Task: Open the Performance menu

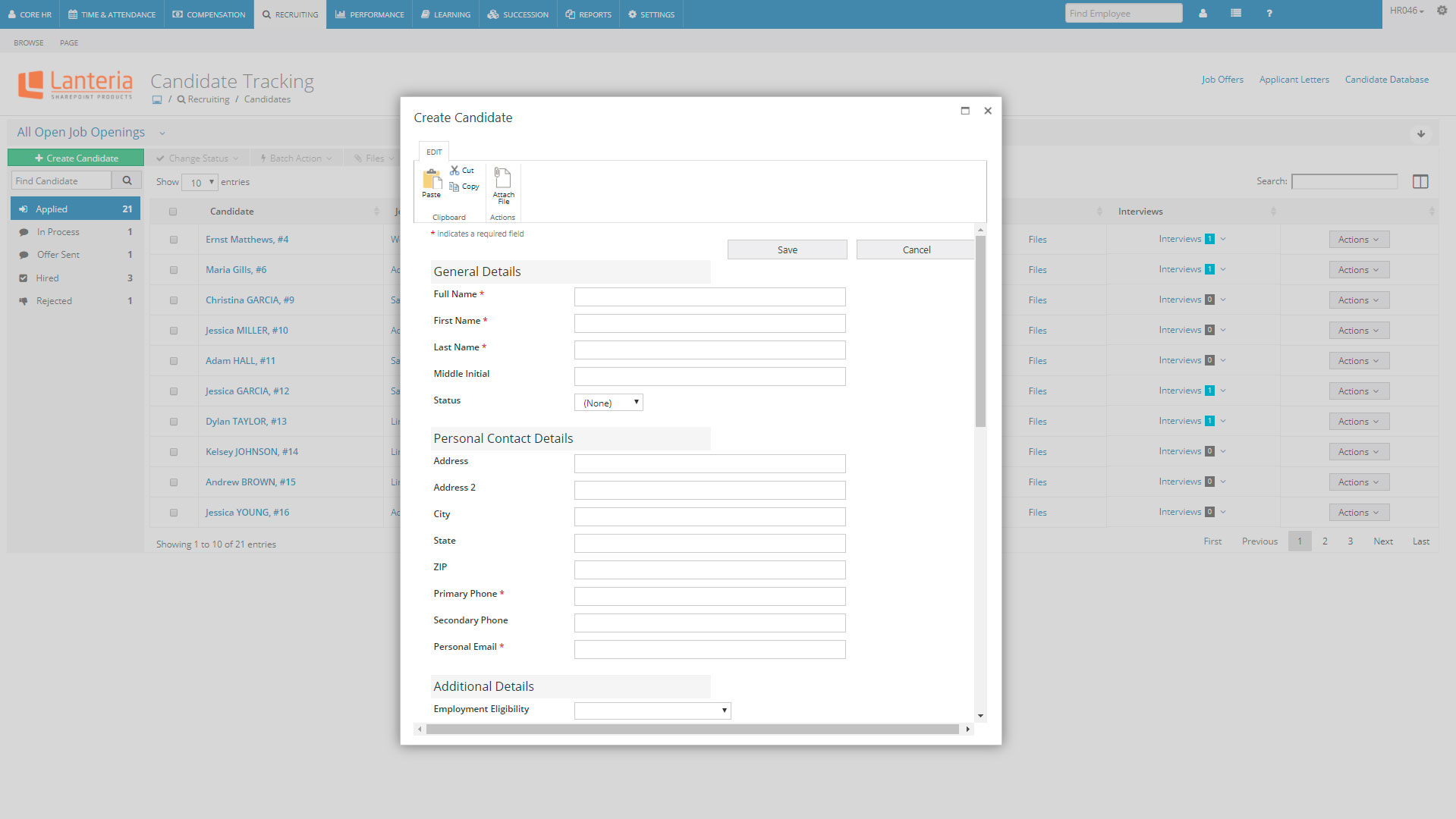Action: (x=370, y=14)
